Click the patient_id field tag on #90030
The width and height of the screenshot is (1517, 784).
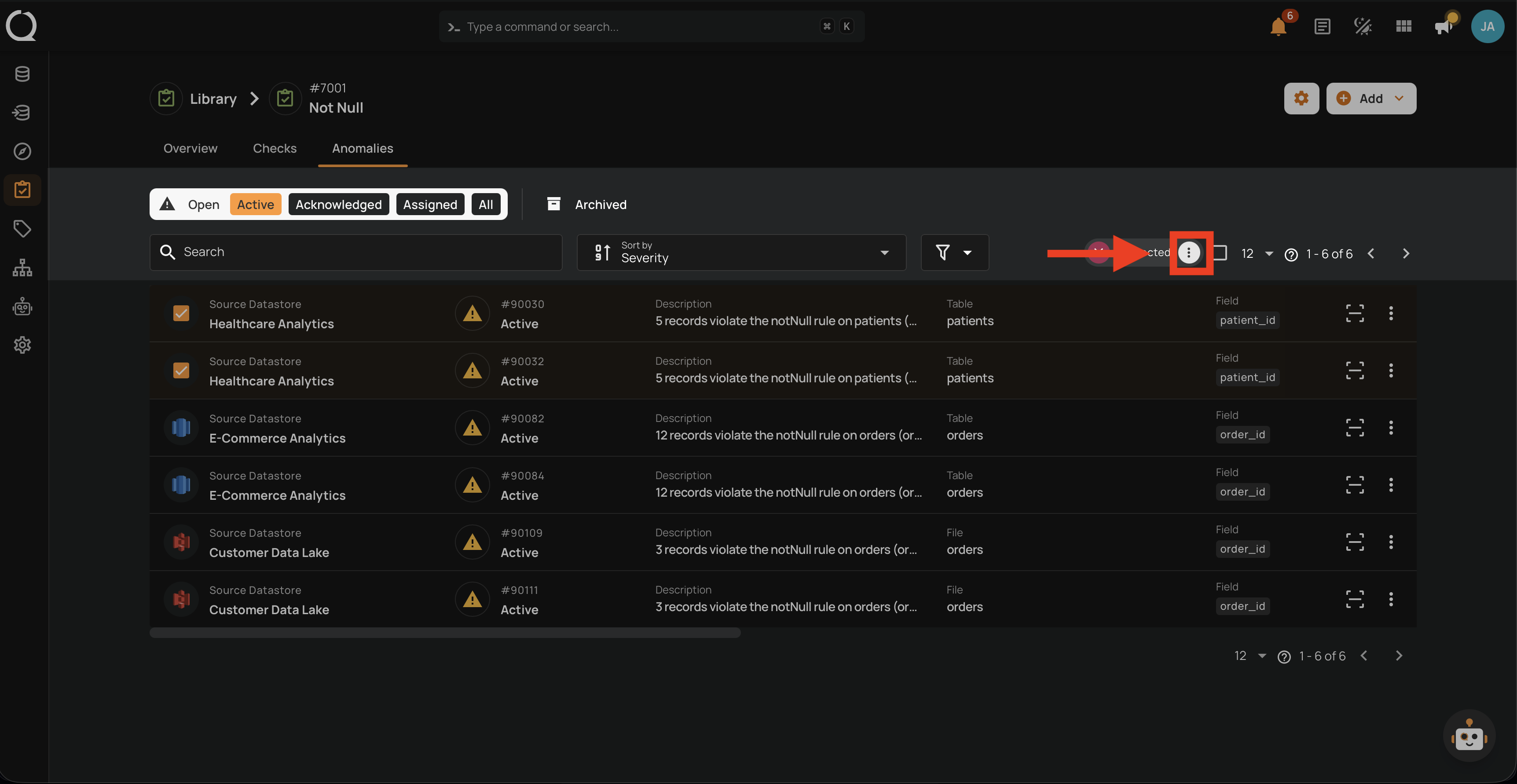tap(1247, 320)
